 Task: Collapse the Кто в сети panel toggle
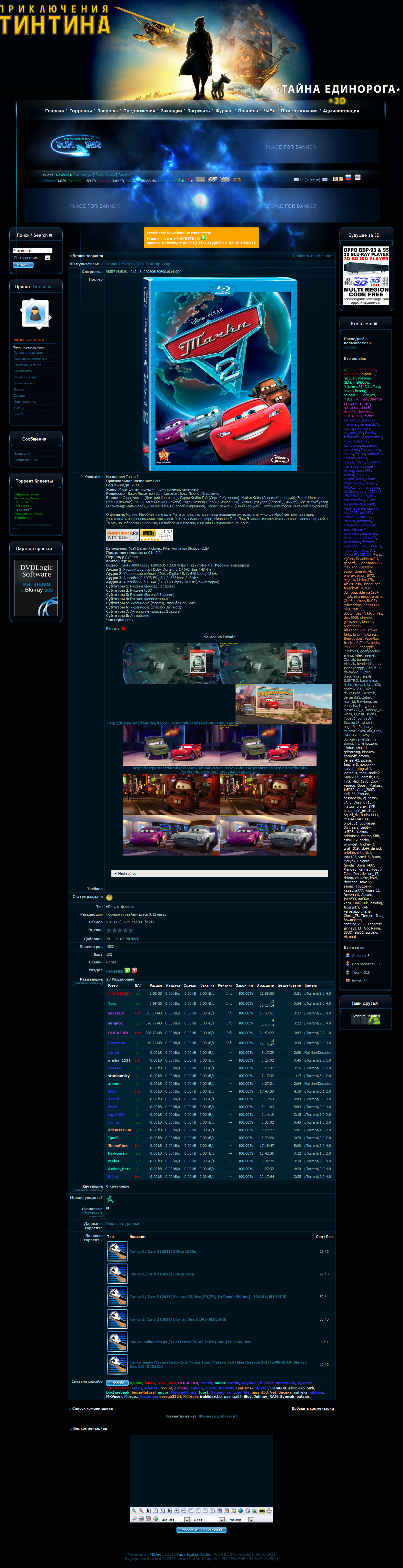tap(375, 324)
